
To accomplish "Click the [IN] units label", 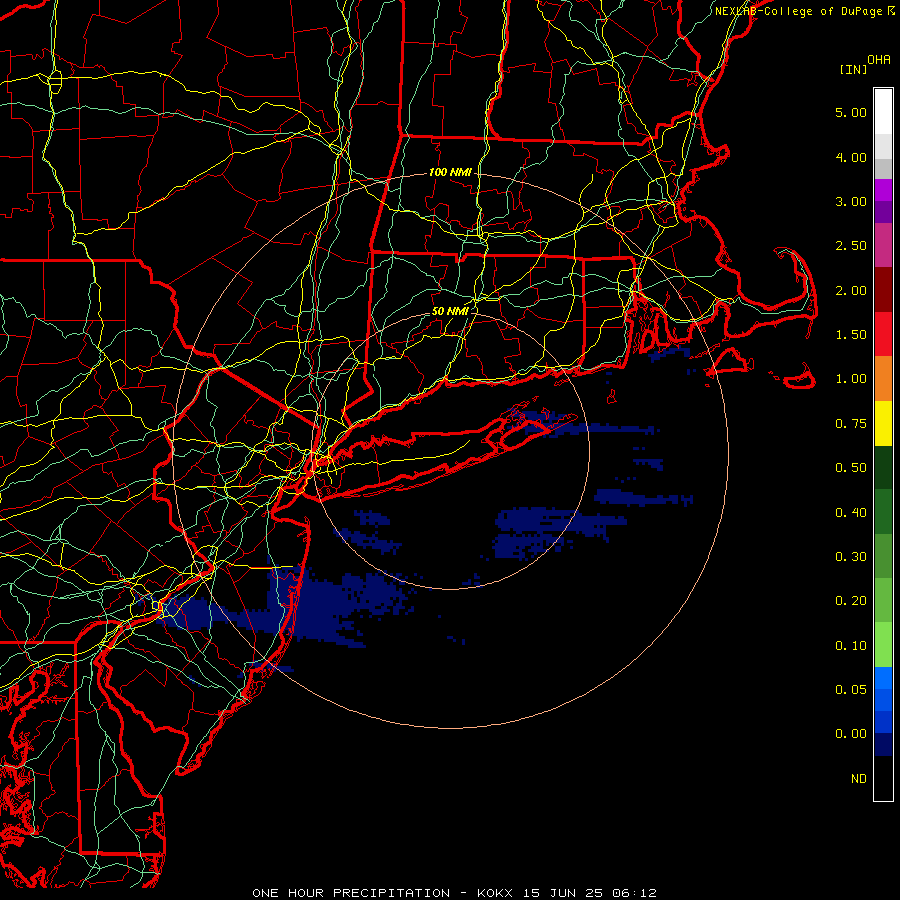I will pyautogui.click(x=853, y=69).
